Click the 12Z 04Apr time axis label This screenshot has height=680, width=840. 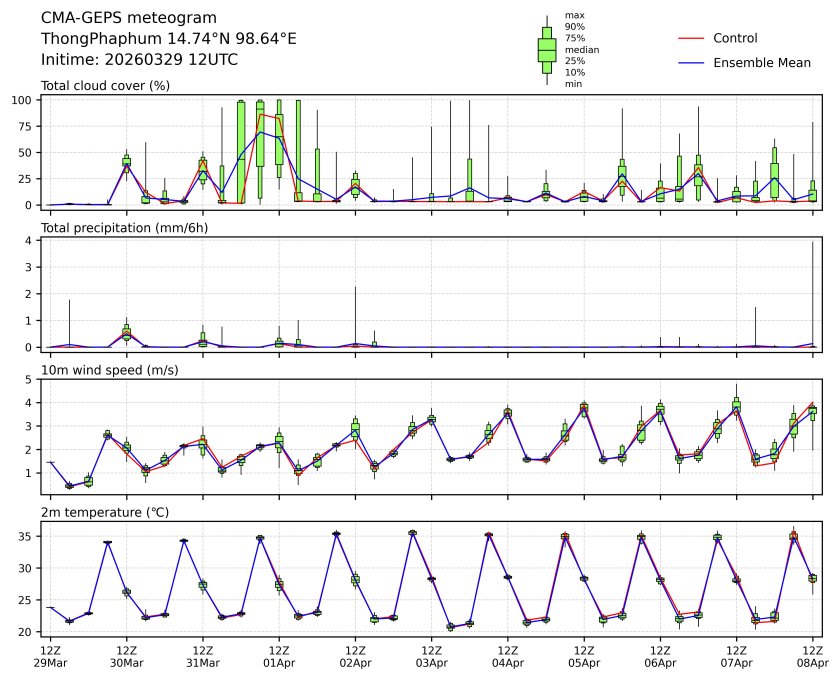click(x=507, y=655)
